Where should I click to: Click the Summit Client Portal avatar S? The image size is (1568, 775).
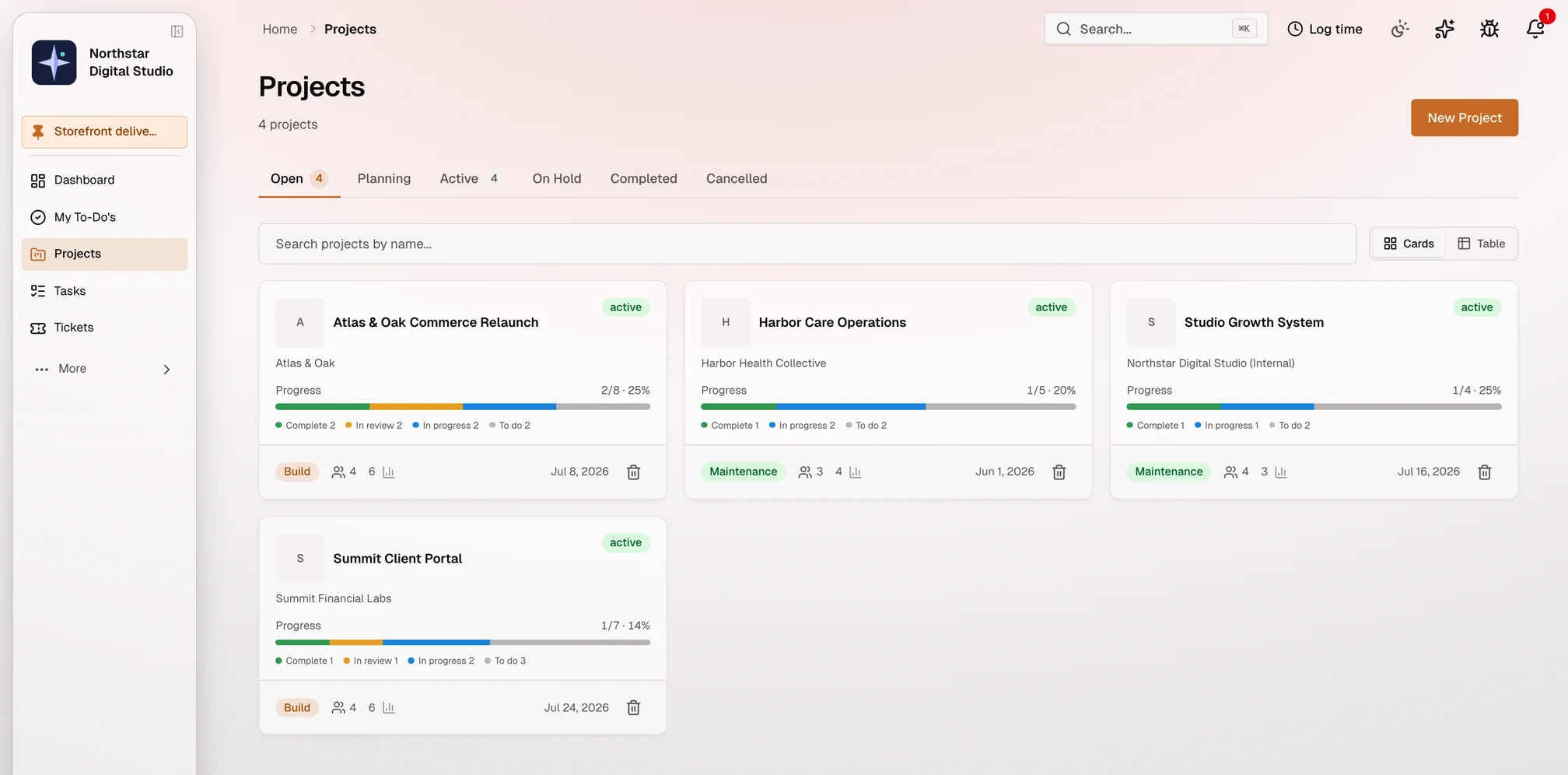point(300,558)
